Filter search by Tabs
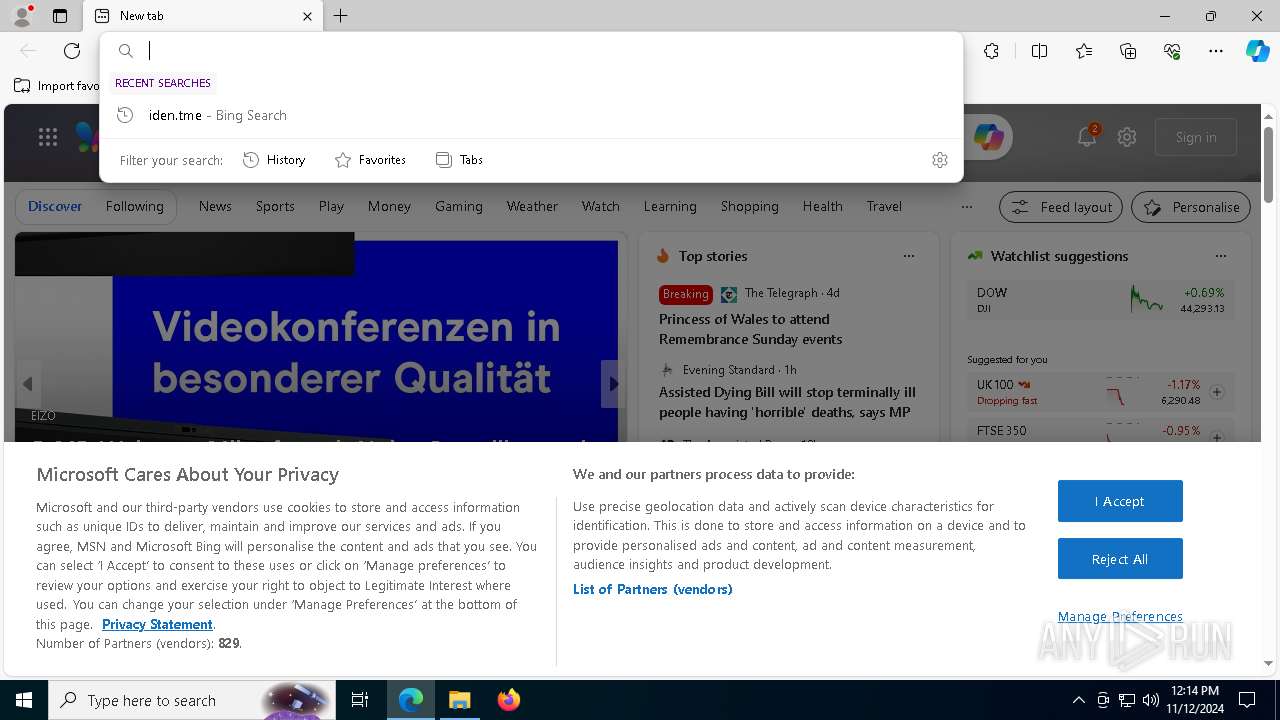Viewport: 1280px width, 720px height. pyautogui.click(x=459, y=160)
